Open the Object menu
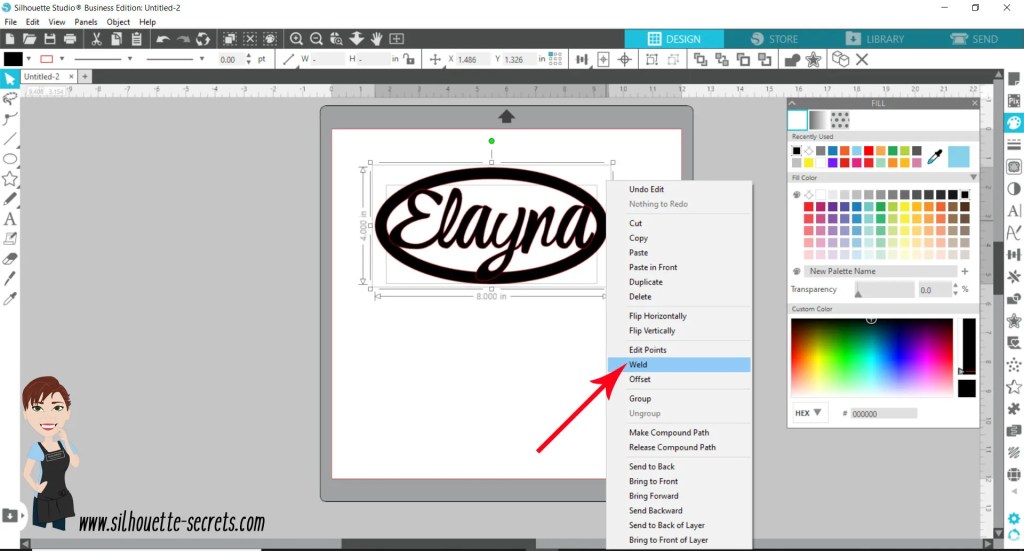 pyautogui.click(x=118, y=22)
